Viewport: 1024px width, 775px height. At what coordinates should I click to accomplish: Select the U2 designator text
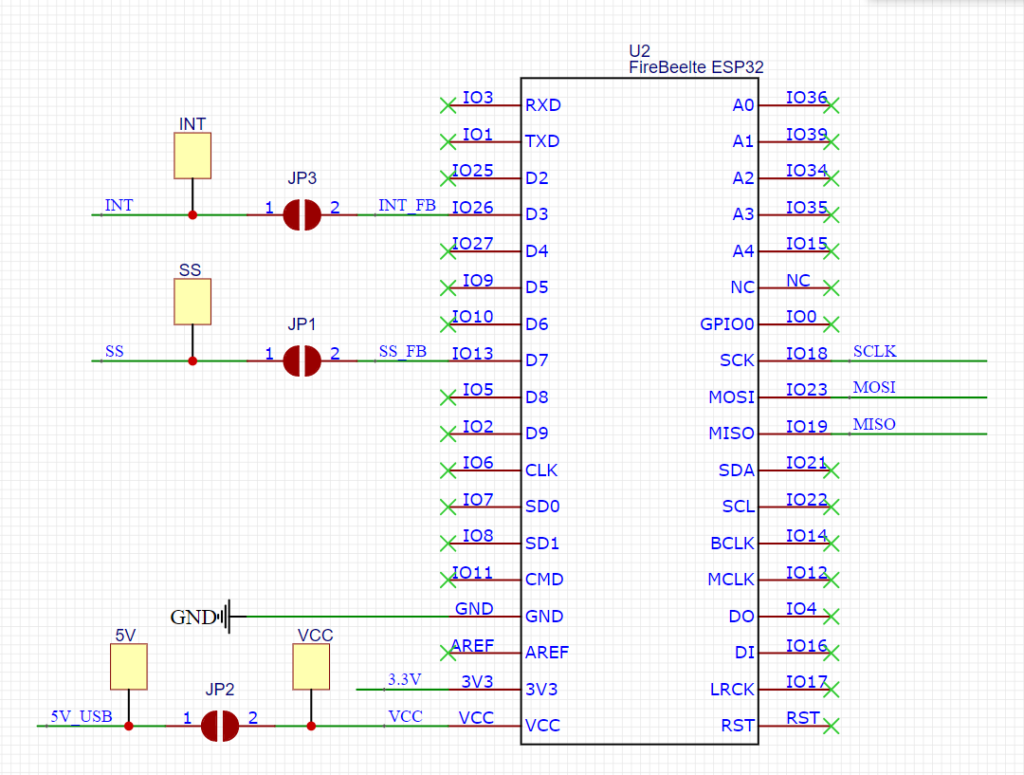pyautogui.click(x=639, y=51)
